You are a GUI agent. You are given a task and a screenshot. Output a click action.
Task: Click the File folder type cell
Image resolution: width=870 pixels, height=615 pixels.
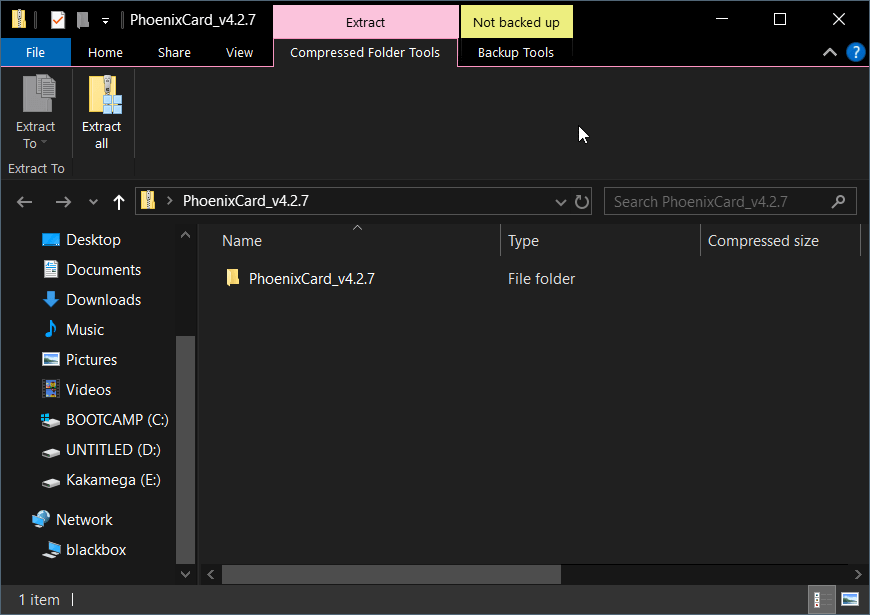pos(542,279)
